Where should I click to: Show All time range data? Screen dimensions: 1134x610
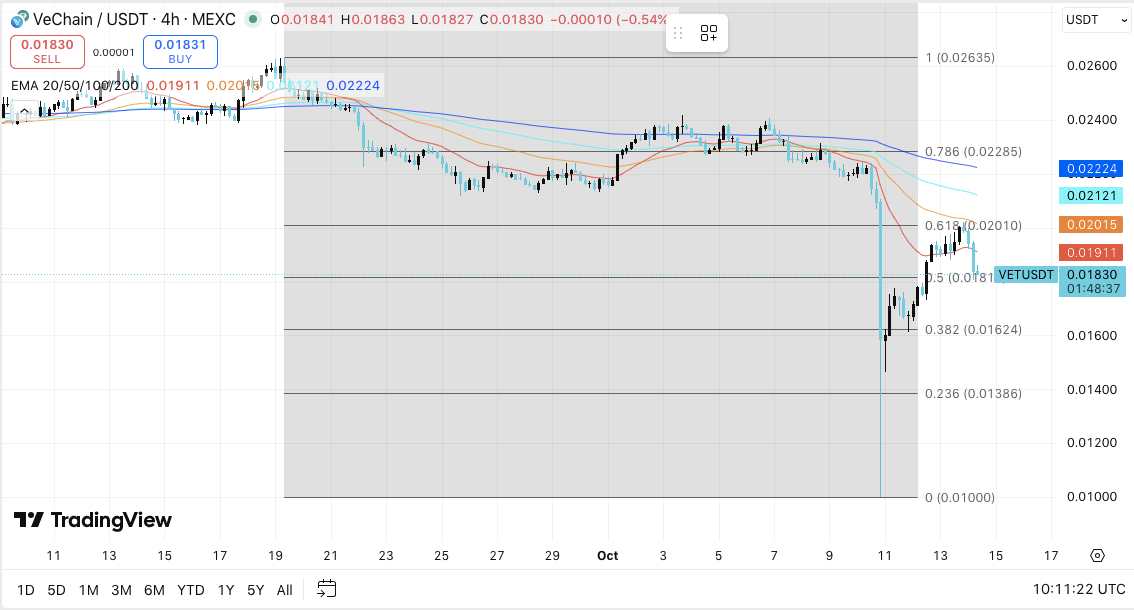click(x=284, y=590)
